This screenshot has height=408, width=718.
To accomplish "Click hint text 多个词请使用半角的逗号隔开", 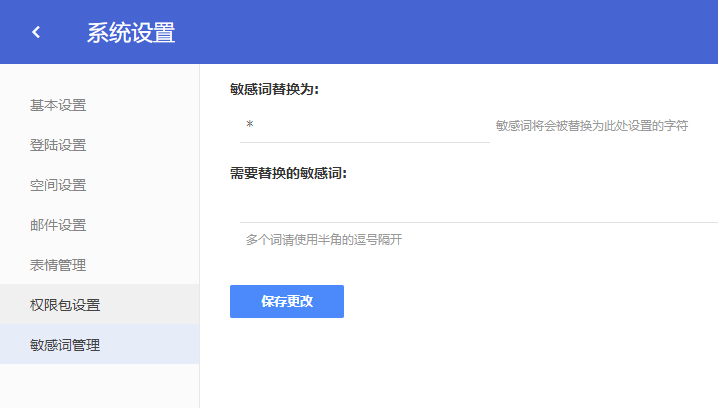I will 324,240.
